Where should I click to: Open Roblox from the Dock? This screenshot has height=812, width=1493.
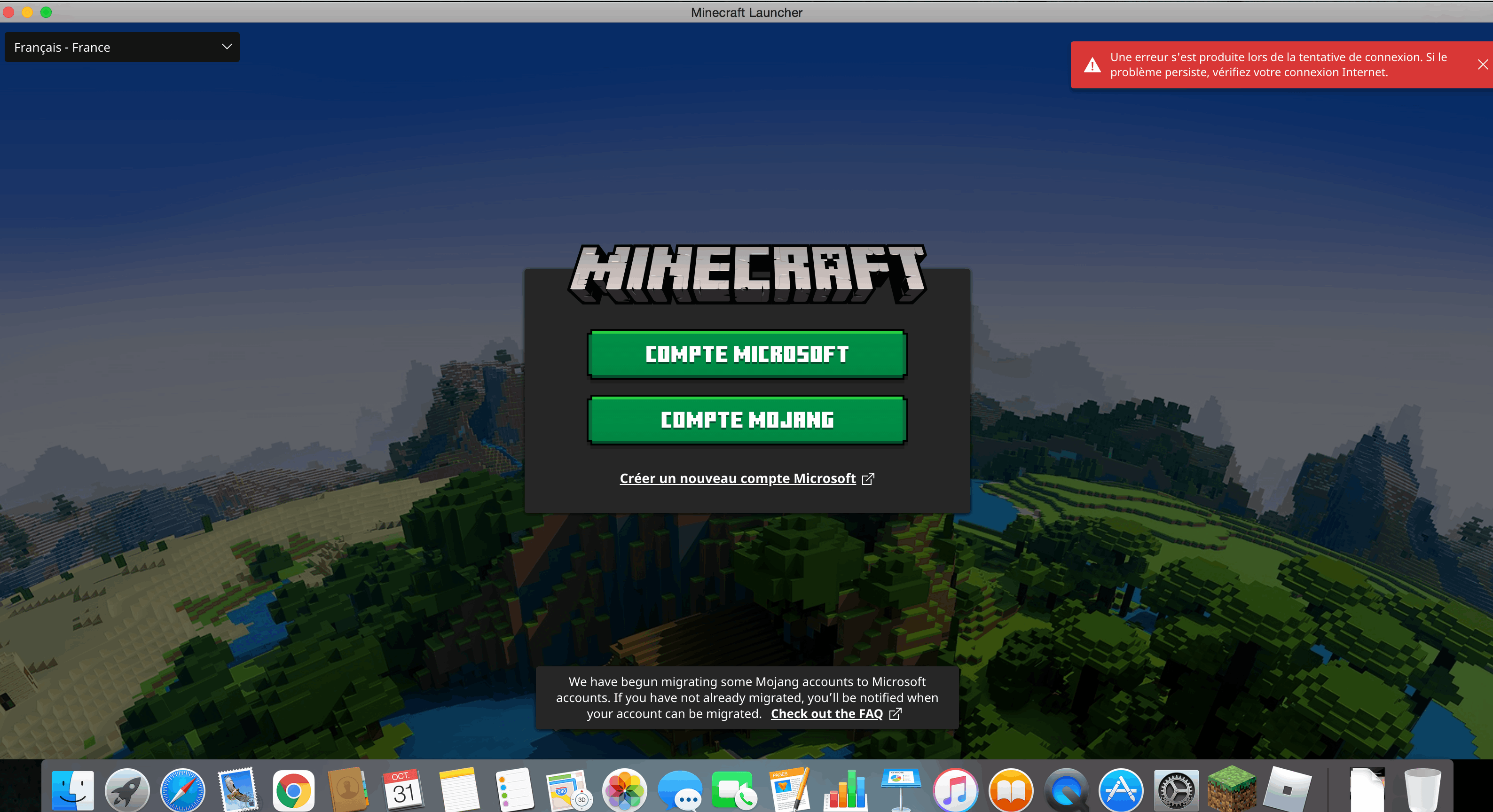[x=1287, y=789]
